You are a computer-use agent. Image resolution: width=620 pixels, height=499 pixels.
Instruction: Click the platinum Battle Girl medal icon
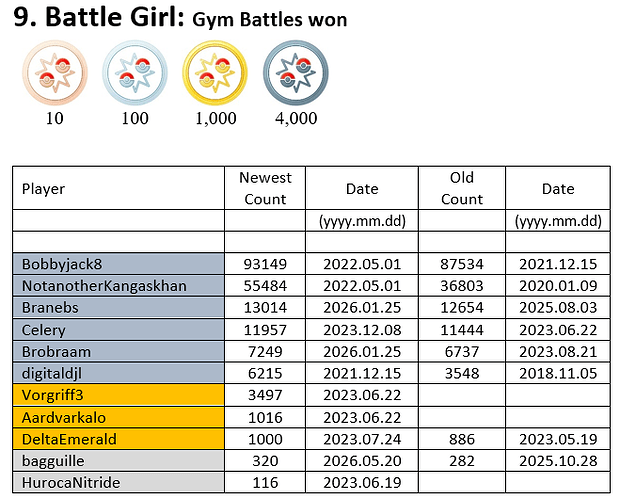296,73
